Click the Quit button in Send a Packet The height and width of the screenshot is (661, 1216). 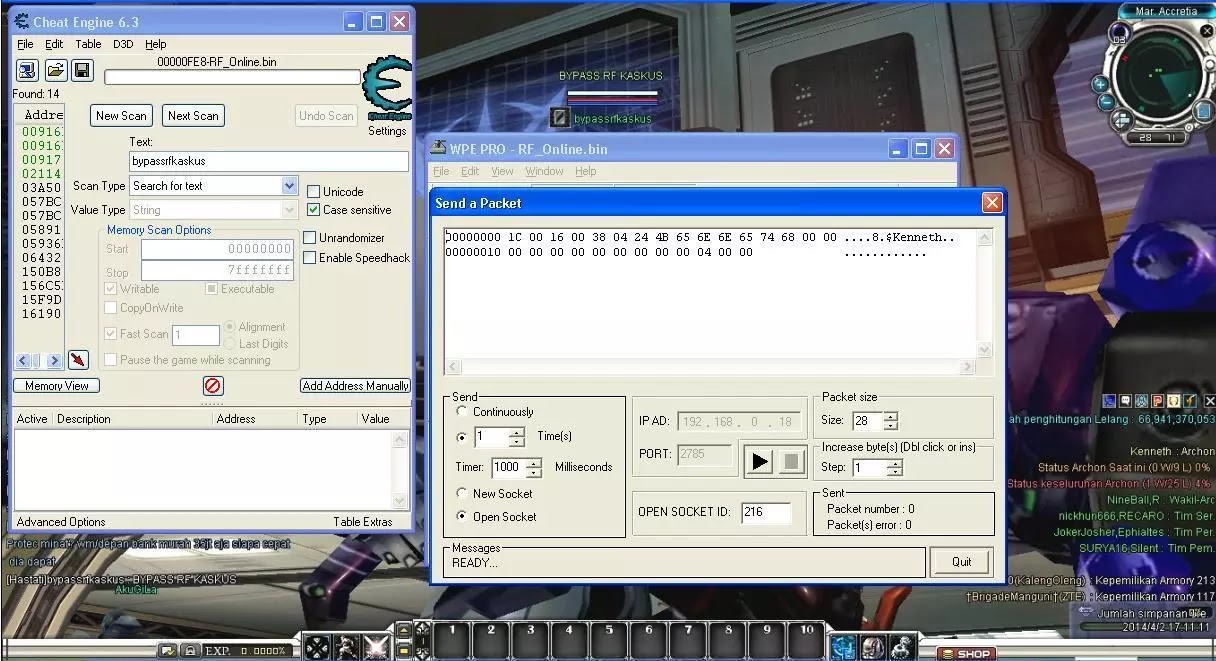pyautogui.click(x=961, y=562)
